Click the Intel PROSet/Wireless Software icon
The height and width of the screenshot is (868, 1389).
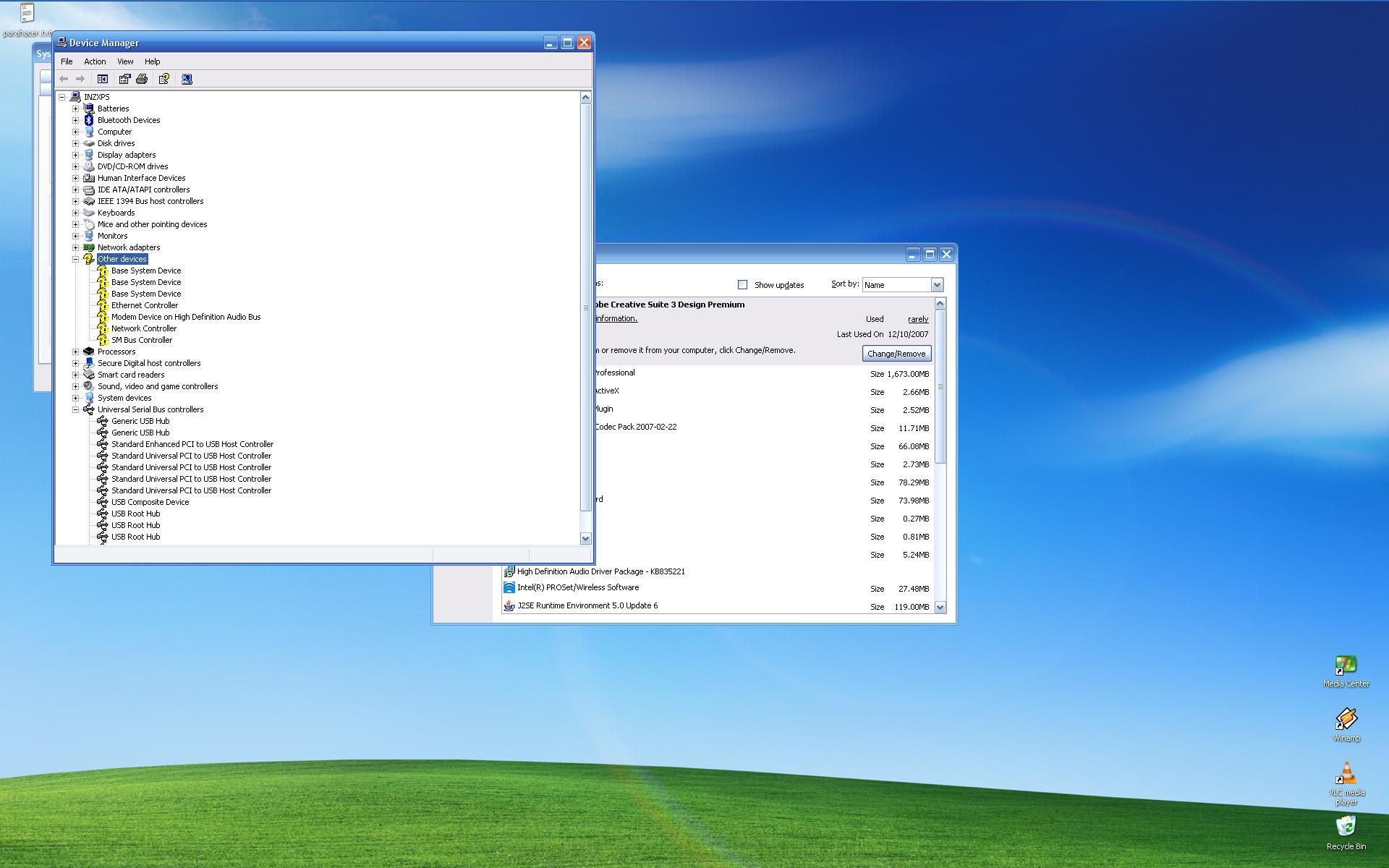[x=509, y=588]
